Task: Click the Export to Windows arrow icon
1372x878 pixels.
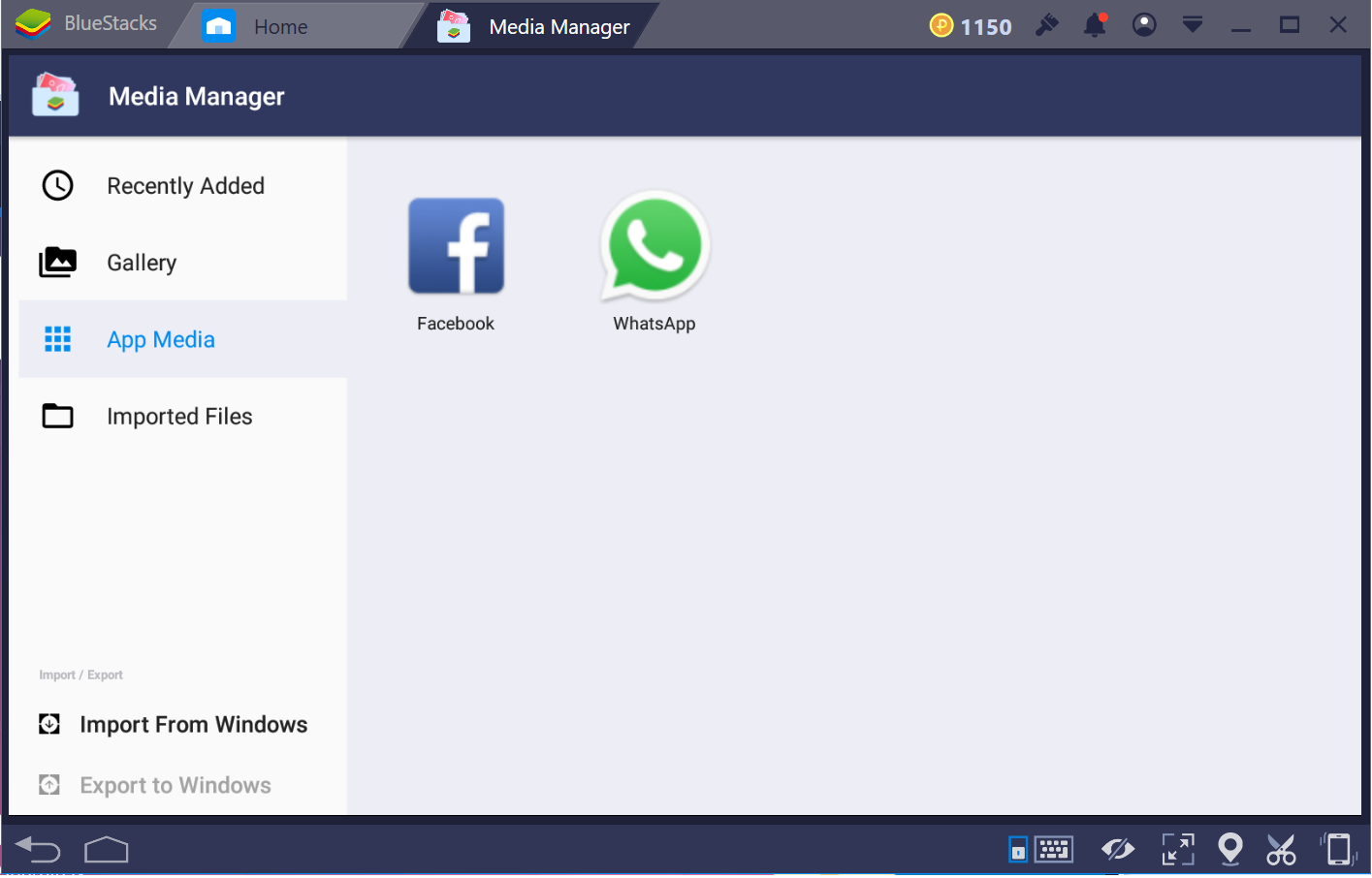Action: (x=49, y=785)
